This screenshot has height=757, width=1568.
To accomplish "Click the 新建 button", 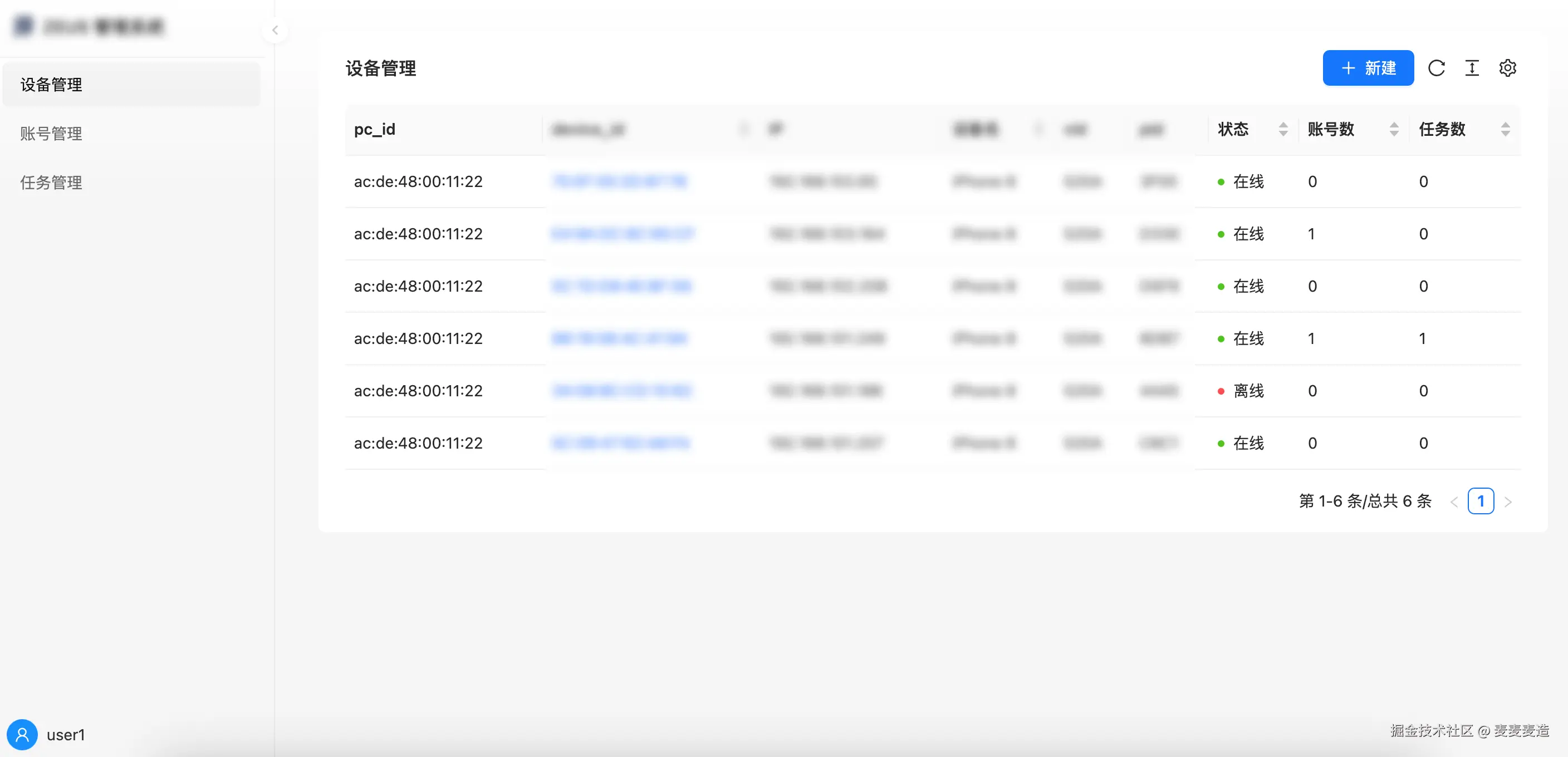I will [x=1368, y=68].
